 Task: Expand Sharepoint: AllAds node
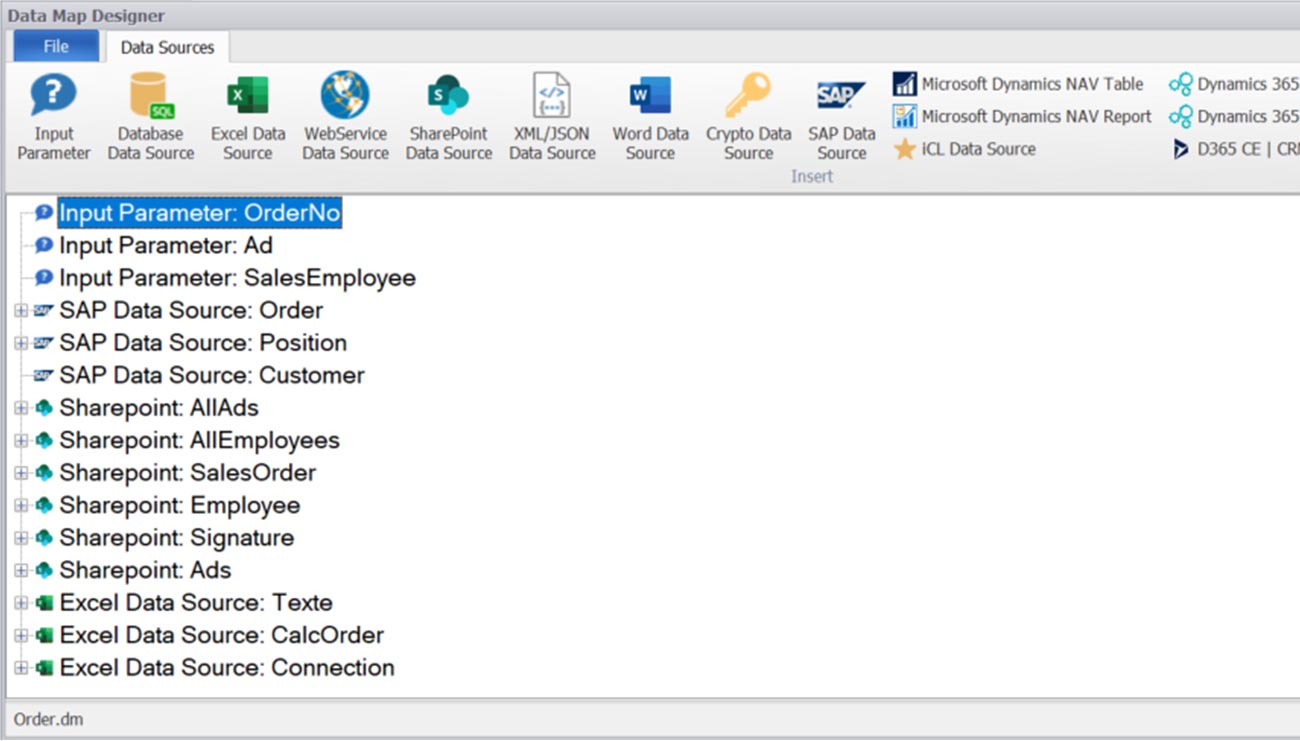(x=21, y=408)
